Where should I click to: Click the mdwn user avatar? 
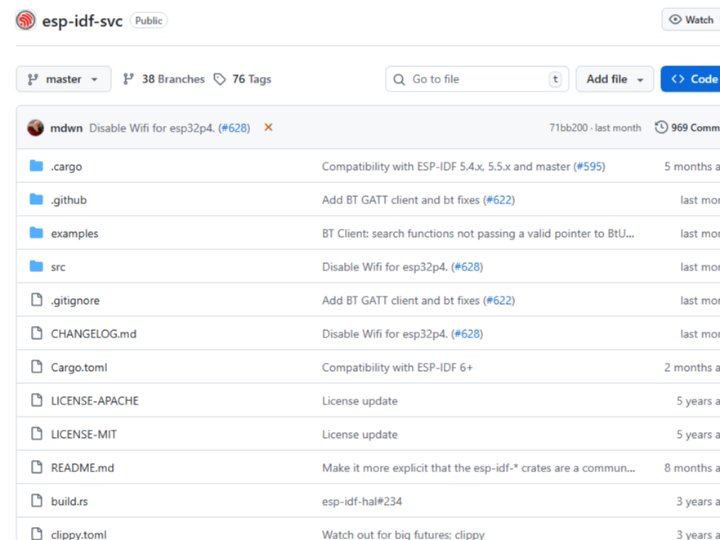tap(36, 128)
